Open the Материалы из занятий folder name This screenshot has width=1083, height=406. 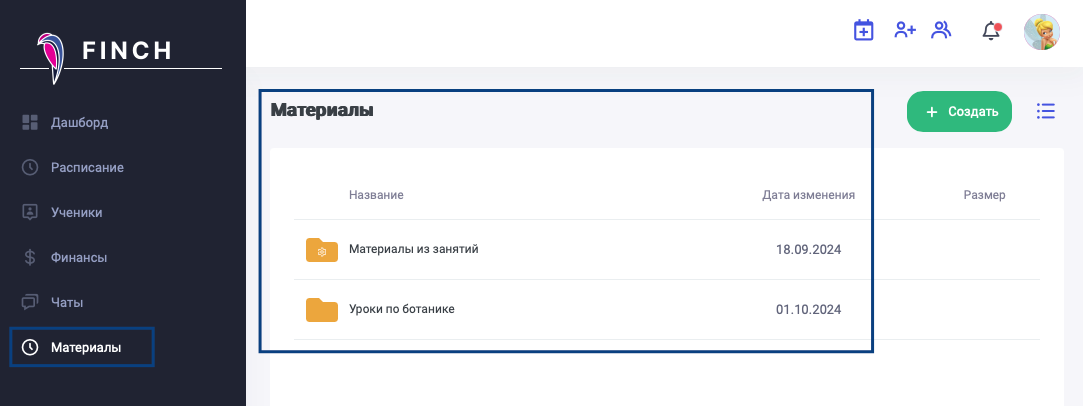tap(413, 249)
